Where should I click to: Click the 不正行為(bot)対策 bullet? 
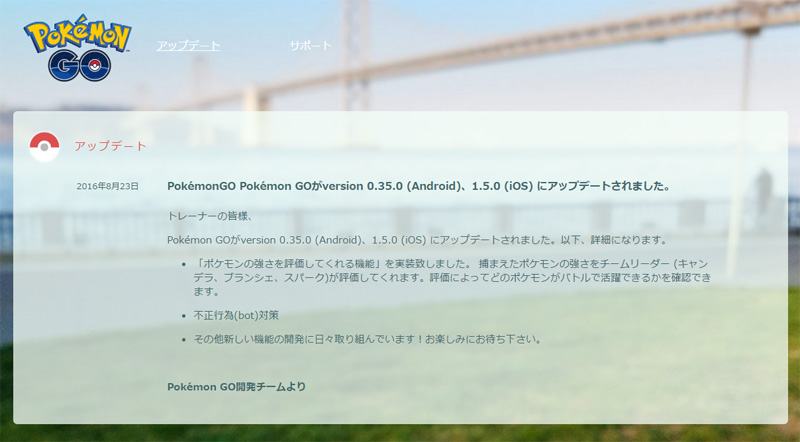click(236, 315)
